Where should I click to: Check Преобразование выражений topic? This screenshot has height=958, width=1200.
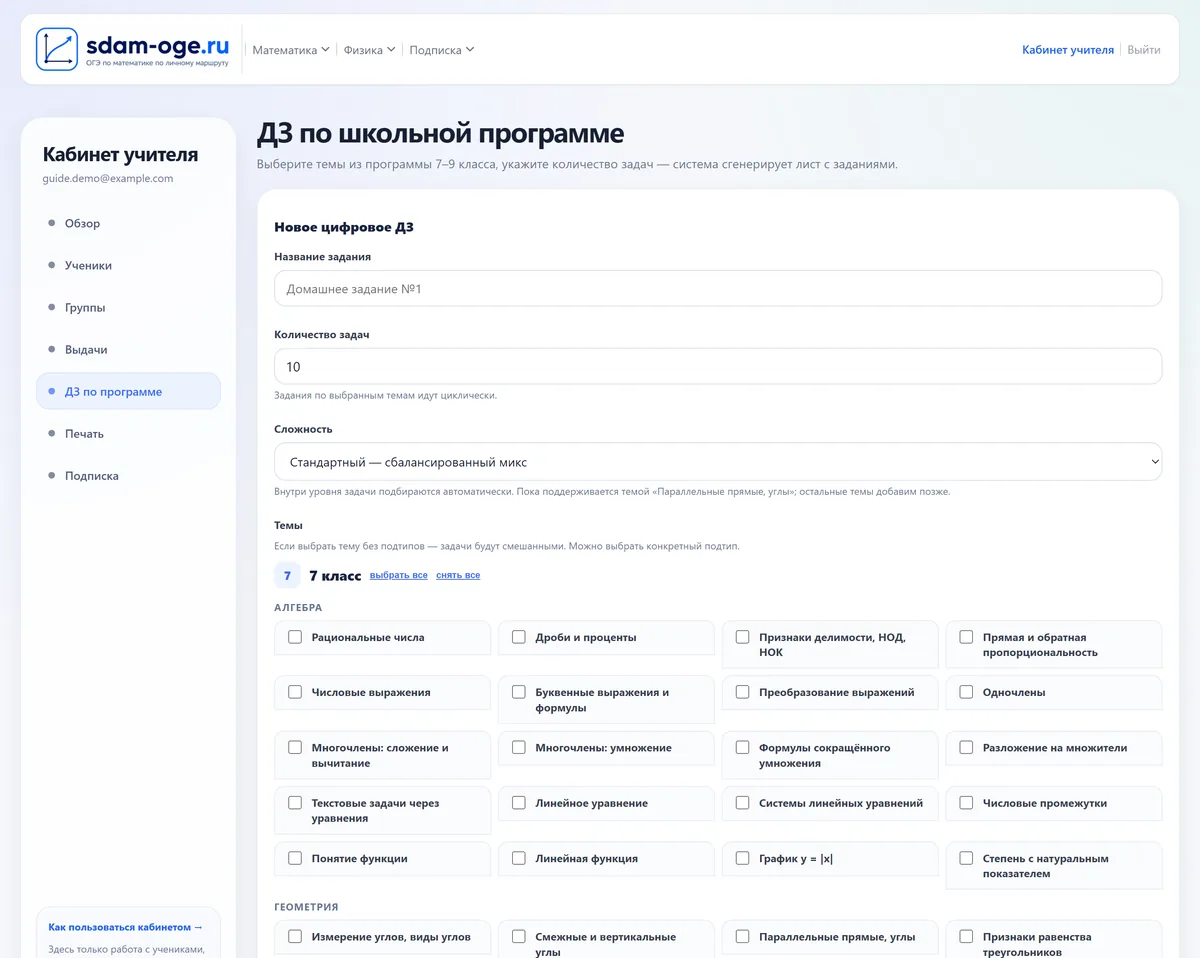pos(743,692)
